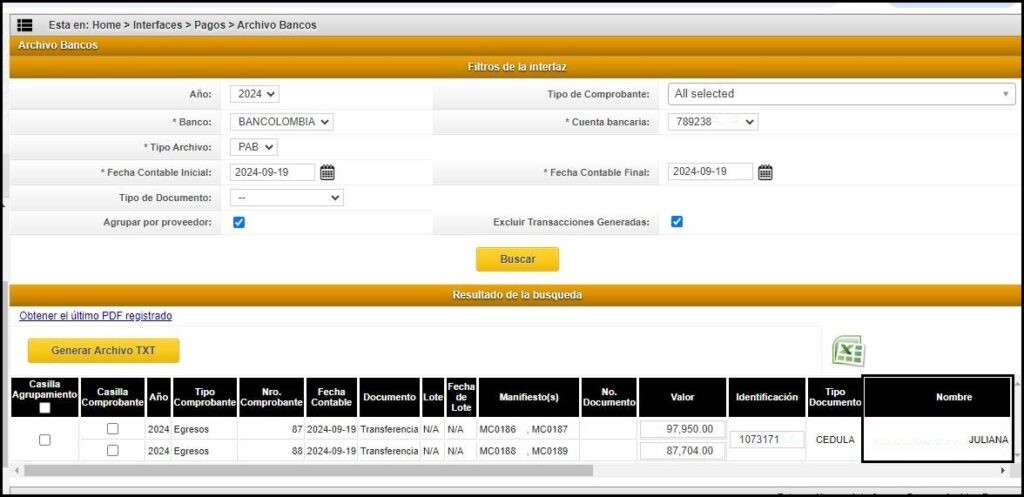The height and width of the screenshot is (497, 1024).
Task: Click left arrow of horizontal scrollbar
Action: click(18, 470)
